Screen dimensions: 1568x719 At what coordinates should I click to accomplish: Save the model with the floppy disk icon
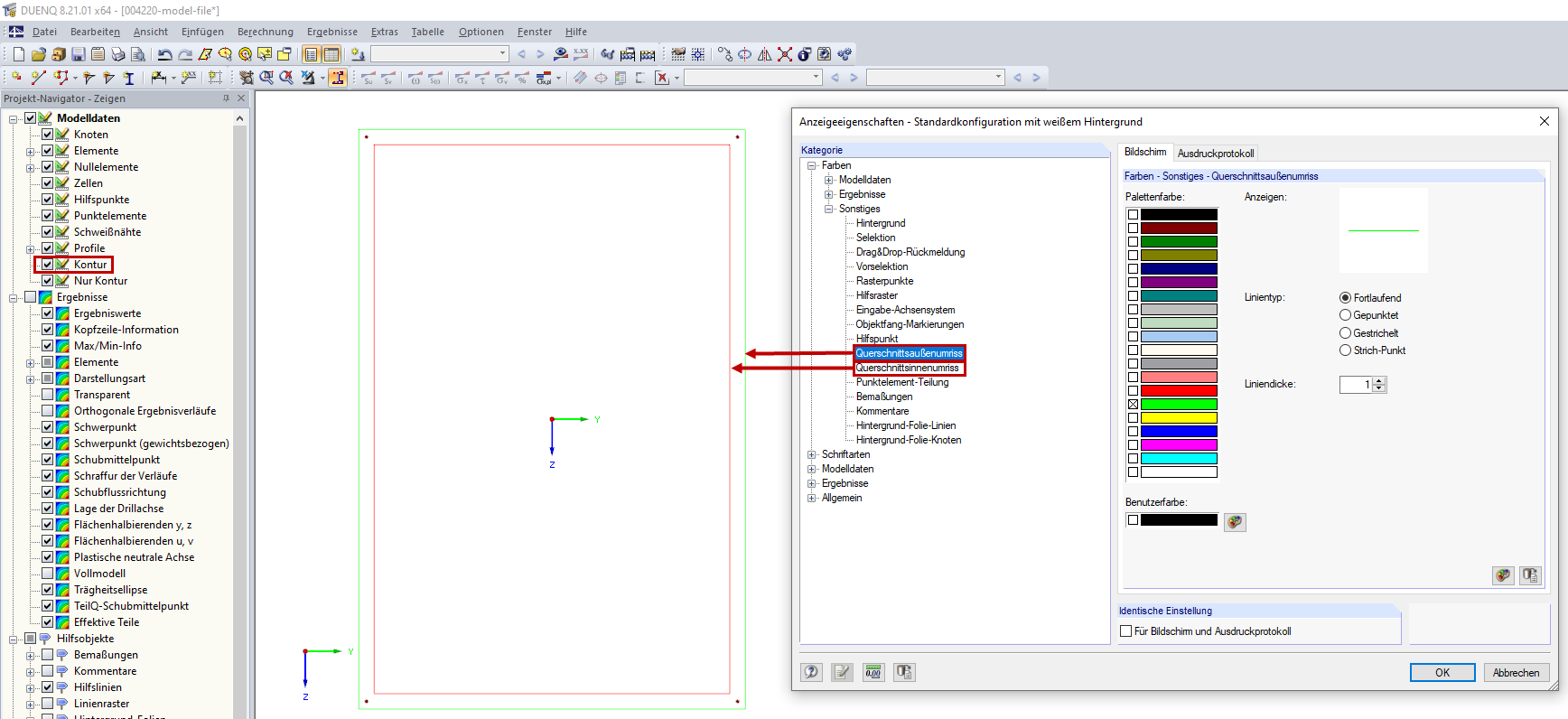point(78,54)
